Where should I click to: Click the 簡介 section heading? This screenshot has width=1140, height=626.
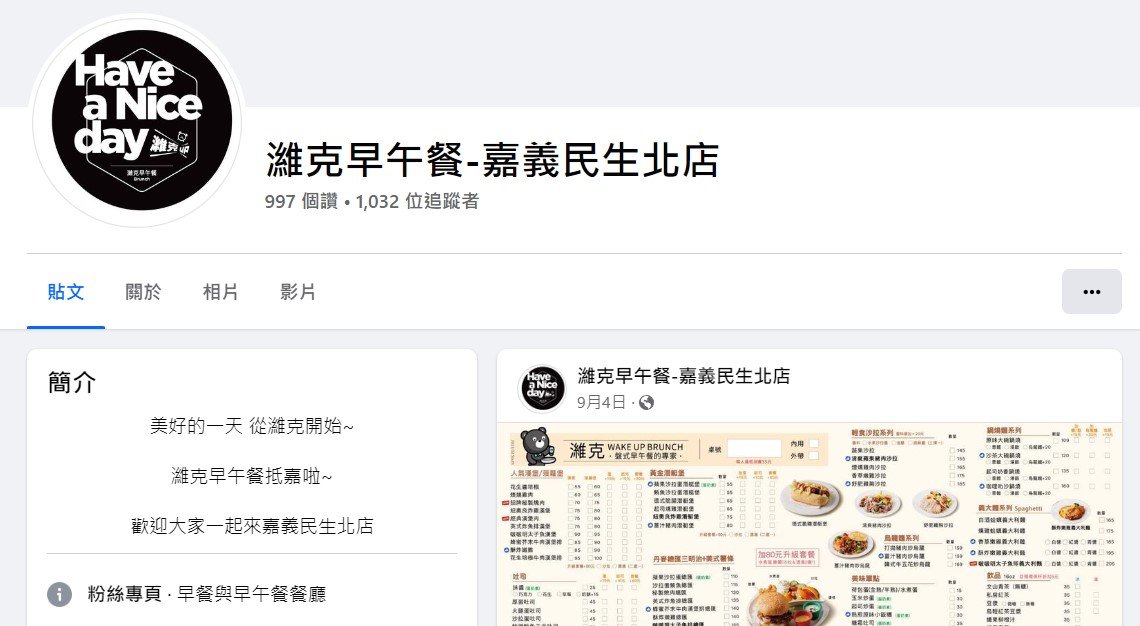(x=72, y=382)
